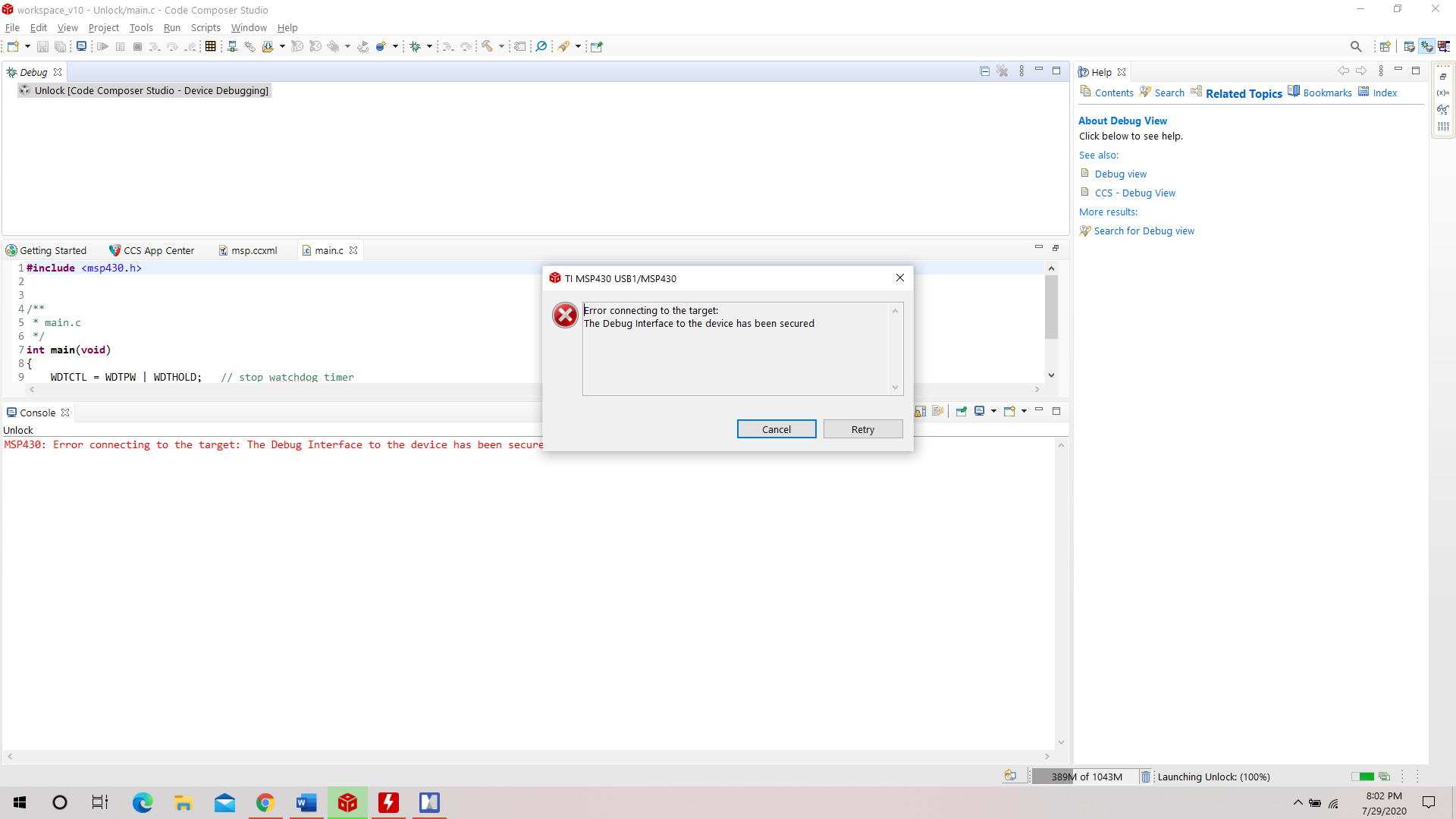Screen dimensions: 1456x819
Task: Open the CCS - Debug View link
Action: (x=1134, y=193)
